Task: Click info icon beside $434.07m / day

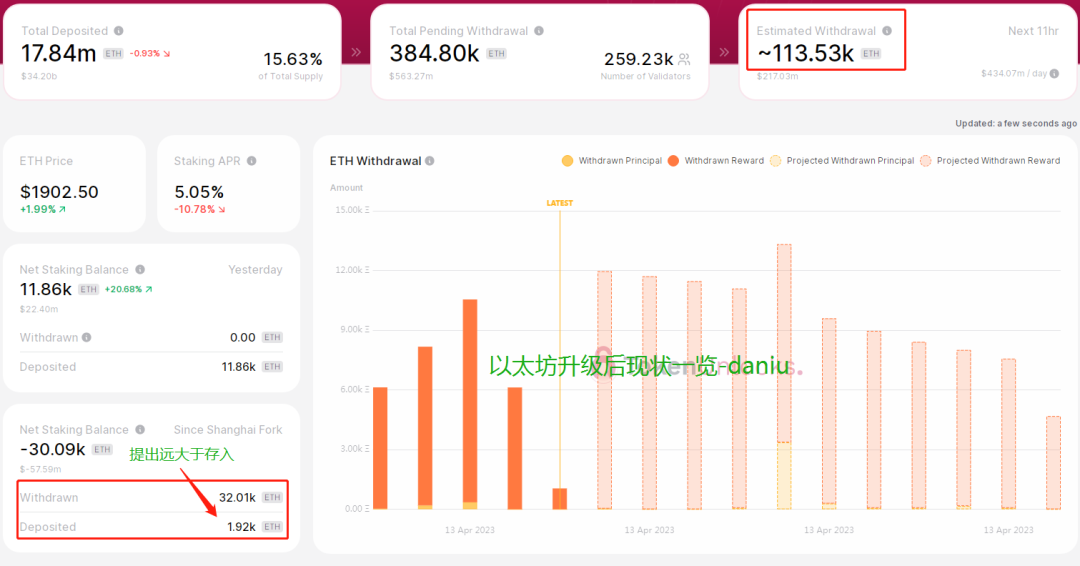Action: pos(1055,74)
